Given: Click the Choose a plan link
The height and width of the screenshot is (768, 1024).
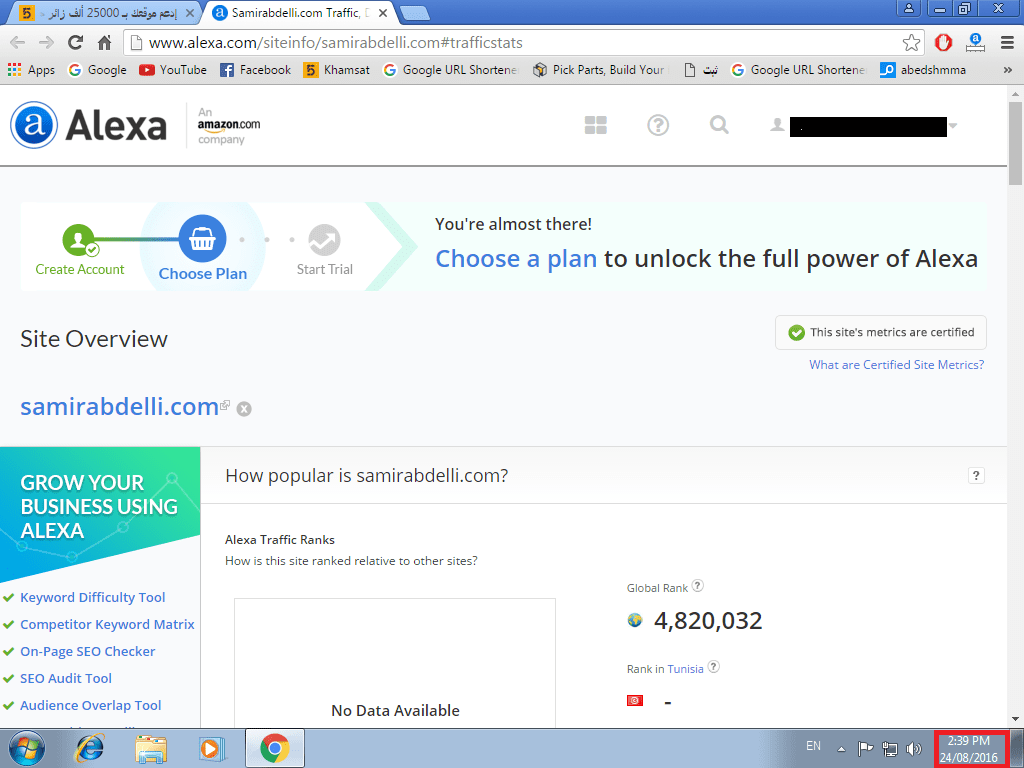Looking at the screenshot, I should [516, 259].
